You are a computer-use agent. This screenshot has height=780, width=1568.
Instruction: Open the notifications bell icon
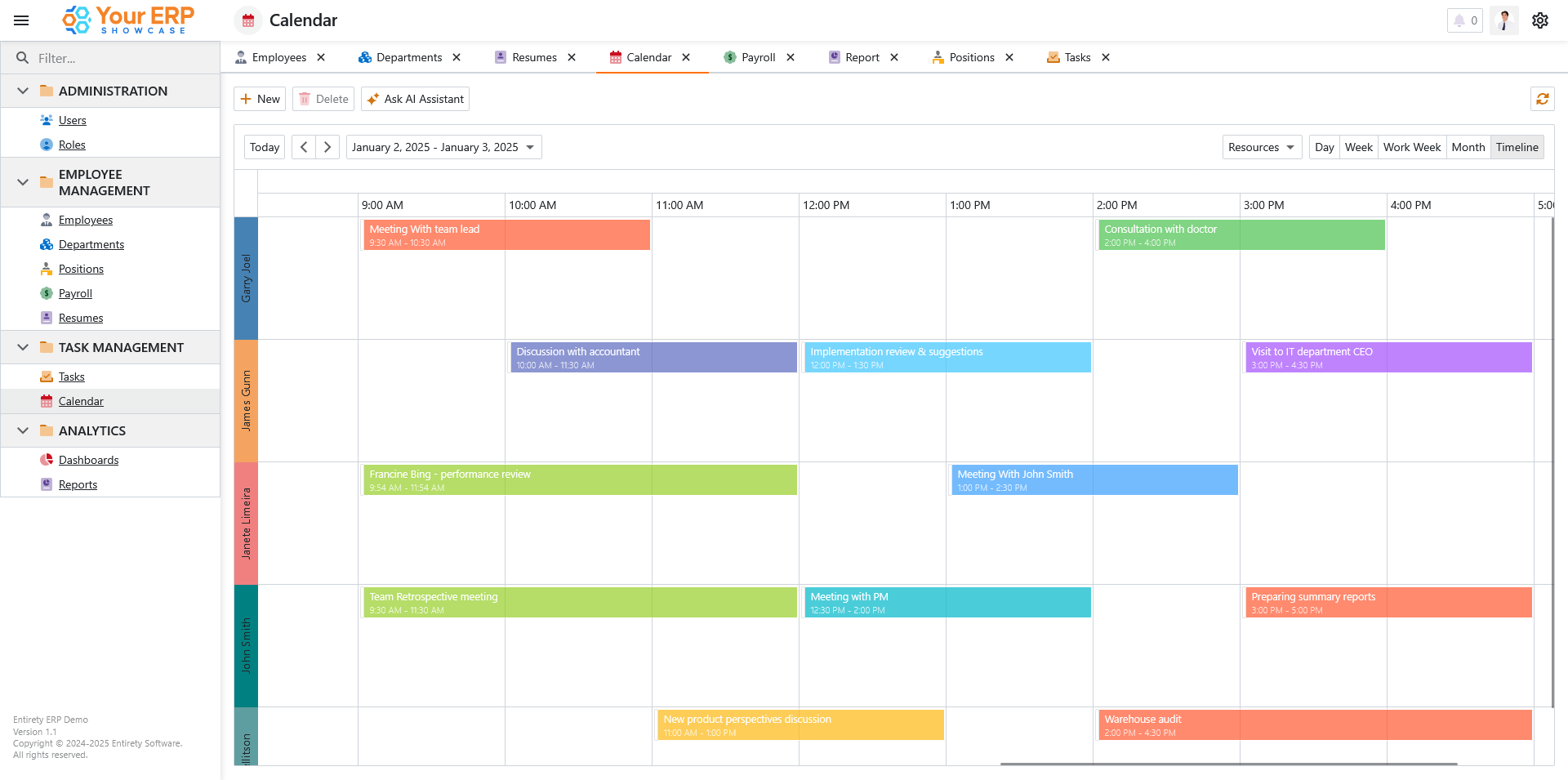coord(1459,20)
